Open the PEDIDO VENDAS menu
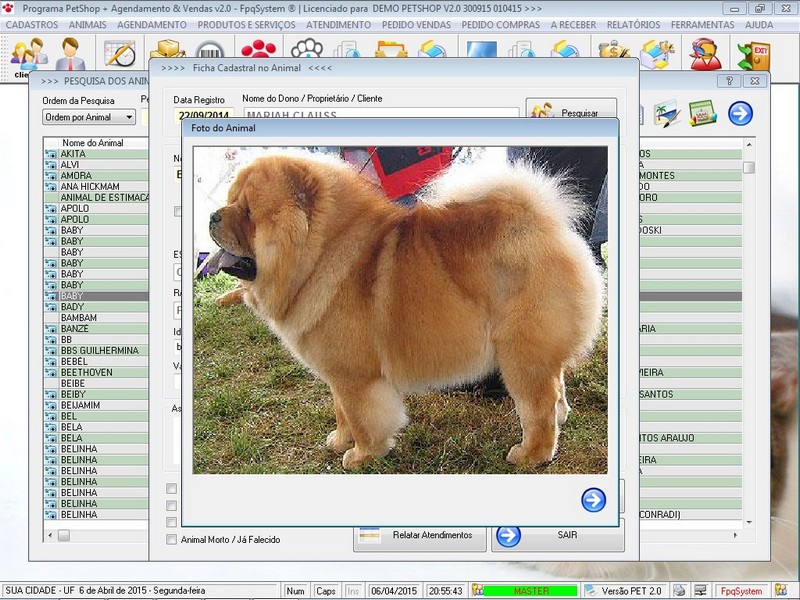The height and width of the screenshot is (600, 800). tap(416, 24)
